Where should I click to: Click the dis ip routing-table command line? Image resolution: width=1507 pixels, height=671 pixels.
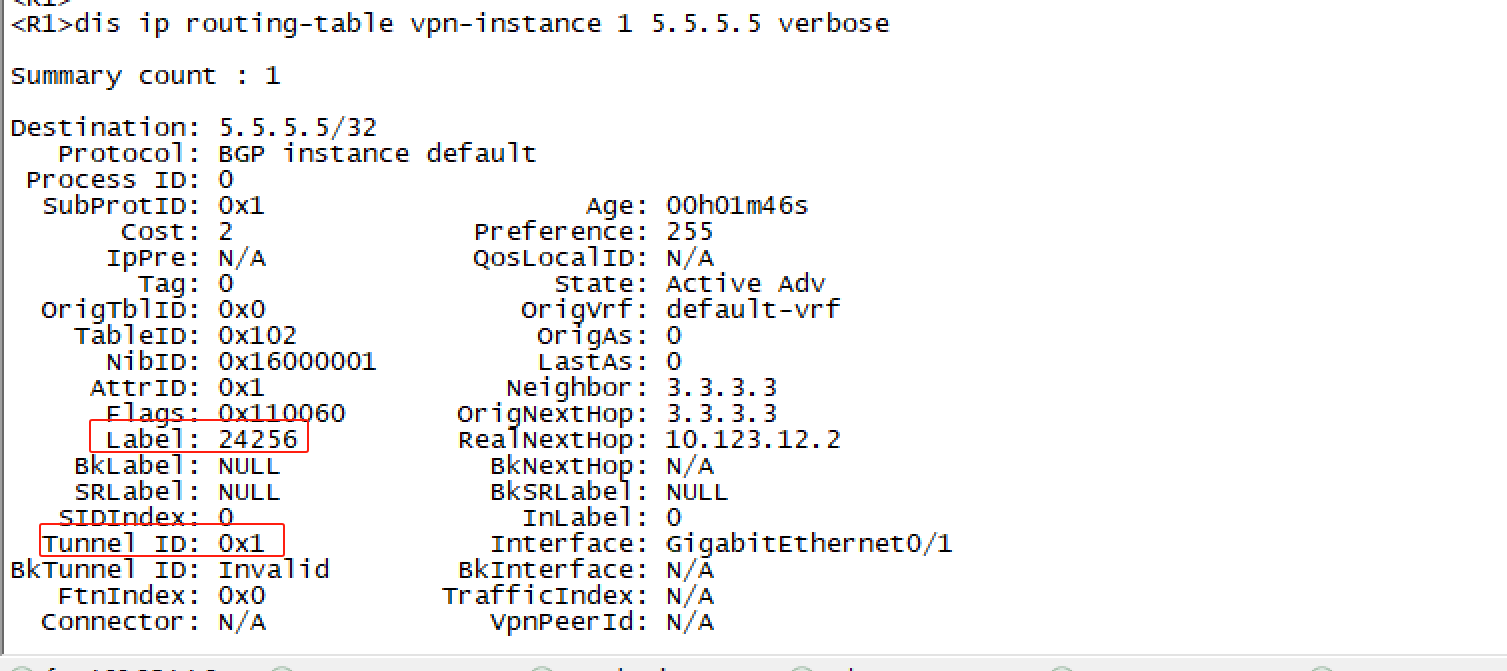(x=450, y=23)
